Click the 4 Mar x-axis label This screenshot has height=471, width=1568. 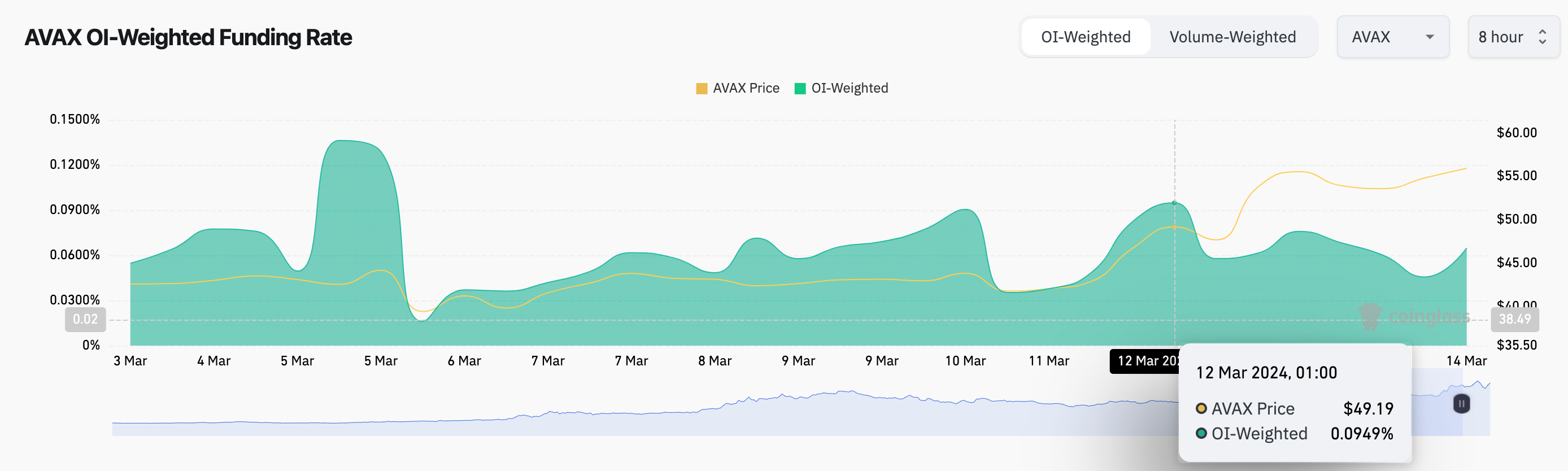pyautogui.click(x=214, y=361)
